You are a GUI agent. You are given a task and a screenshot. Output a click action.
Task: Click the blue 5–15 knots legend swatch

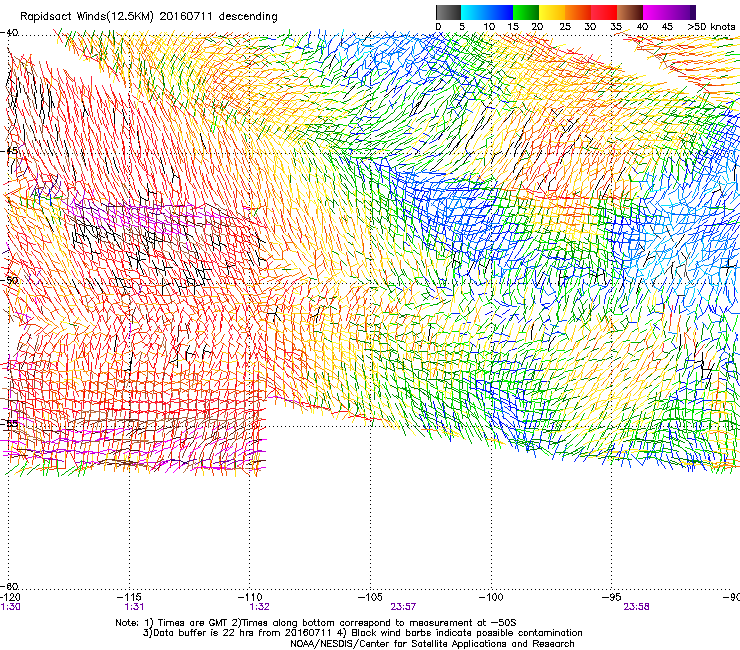(x=487, y=12)
